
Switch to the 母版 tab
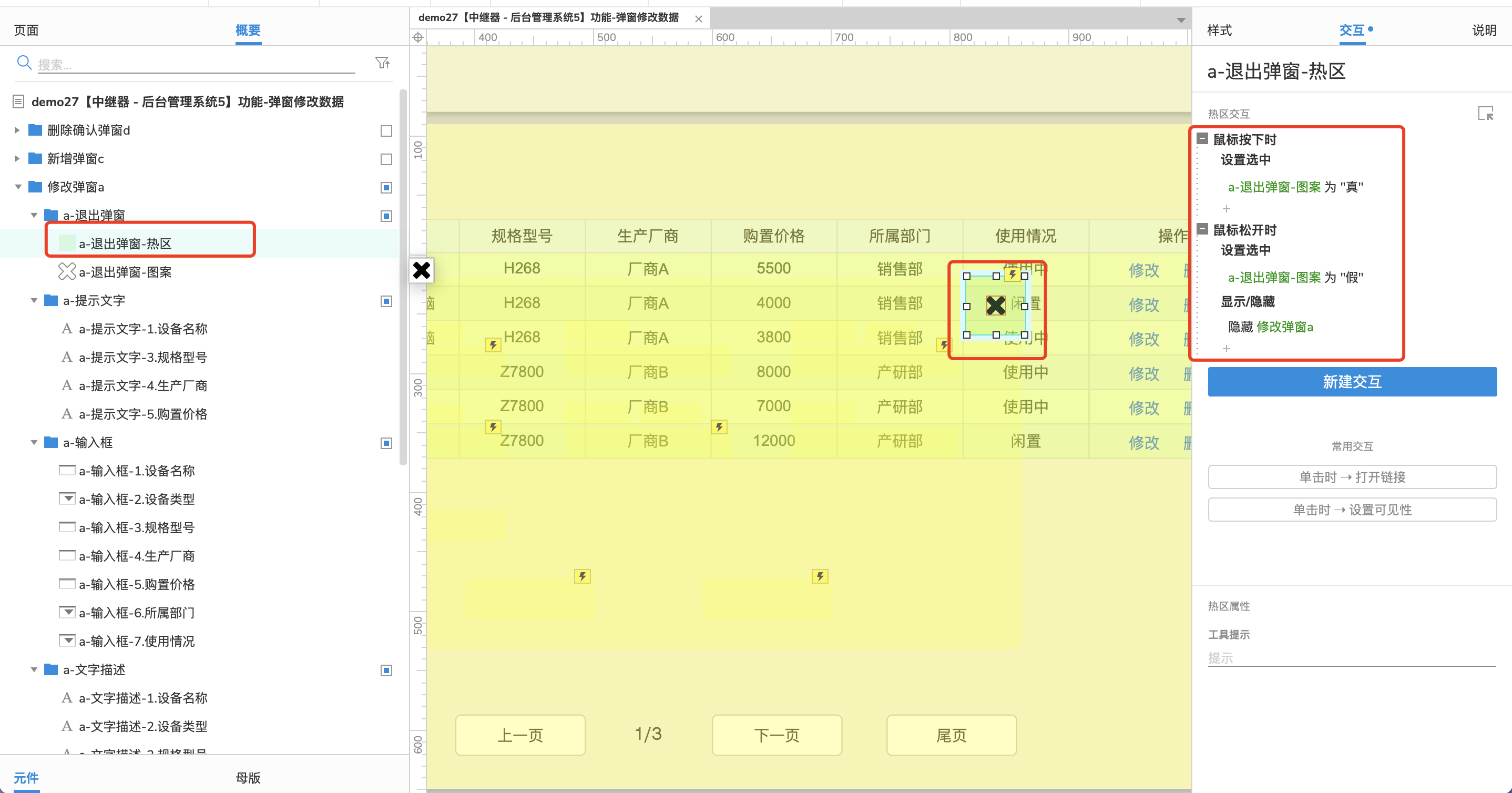(x=248, y=778)
